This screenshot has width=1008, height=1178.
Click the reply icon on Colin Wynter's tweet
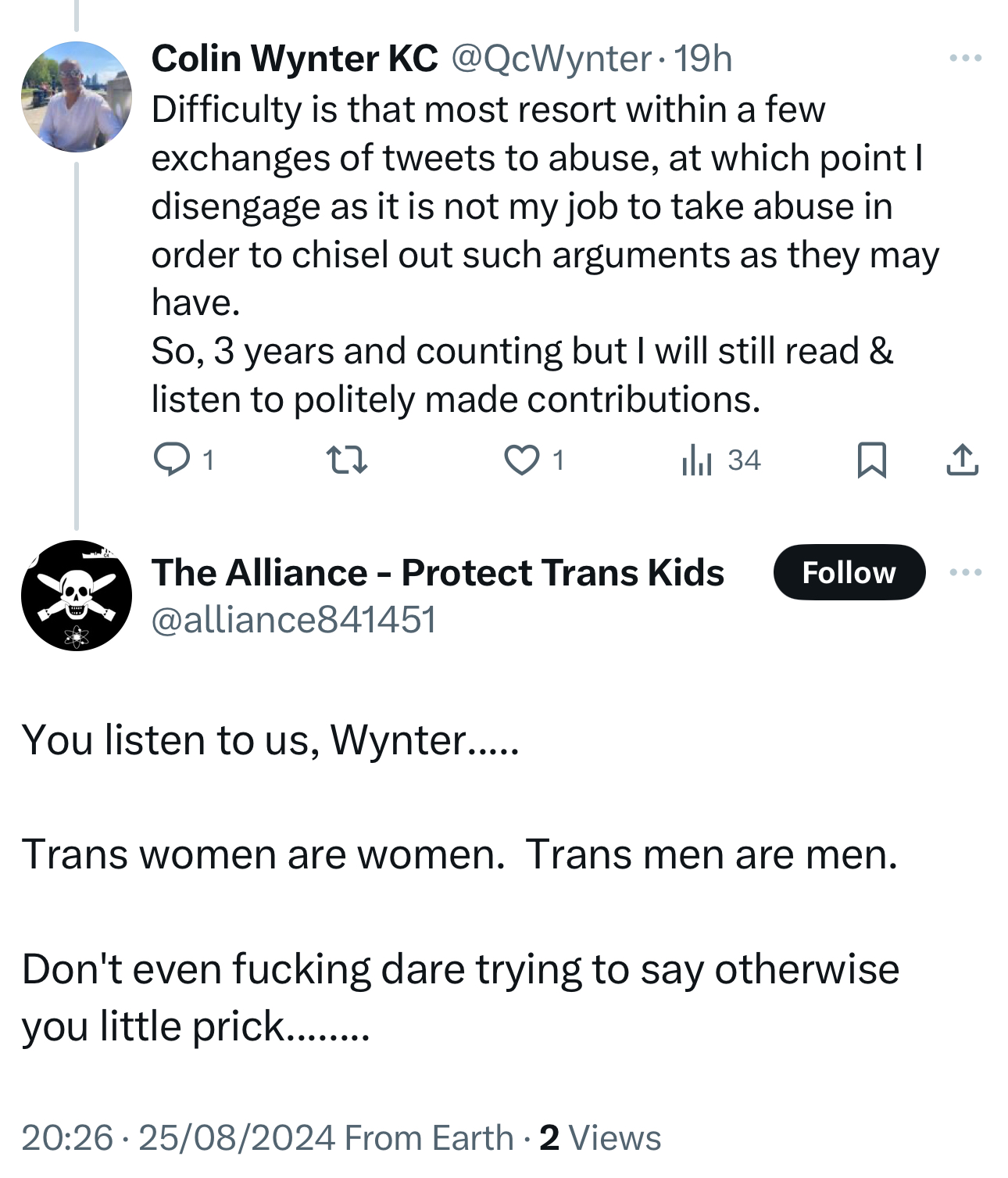(171, 460)
